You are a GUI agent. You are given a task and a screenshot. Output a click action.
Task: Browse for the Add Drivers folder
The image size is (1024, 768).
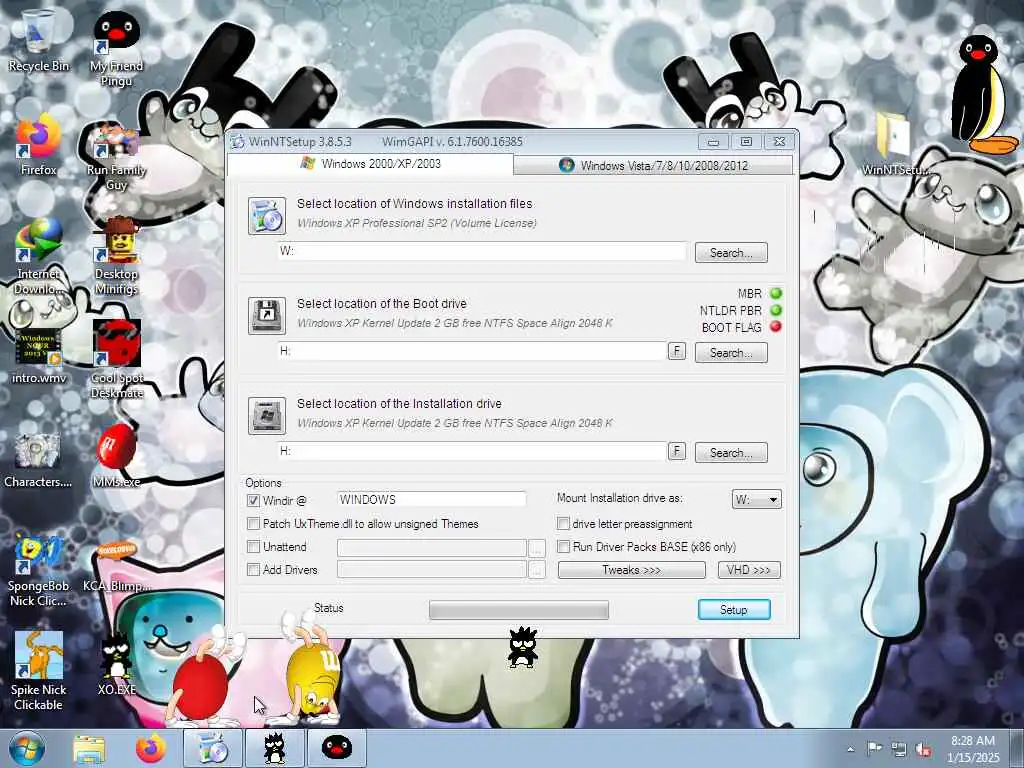pos(536,570)
